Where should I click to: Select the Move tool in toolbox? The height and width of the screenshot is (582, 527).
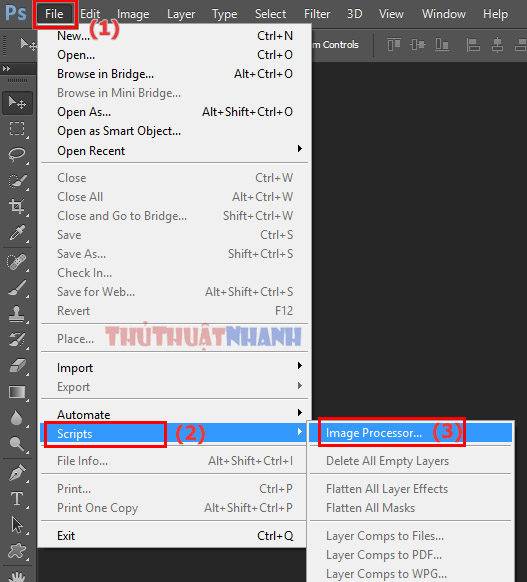click(x=17, y=102)
